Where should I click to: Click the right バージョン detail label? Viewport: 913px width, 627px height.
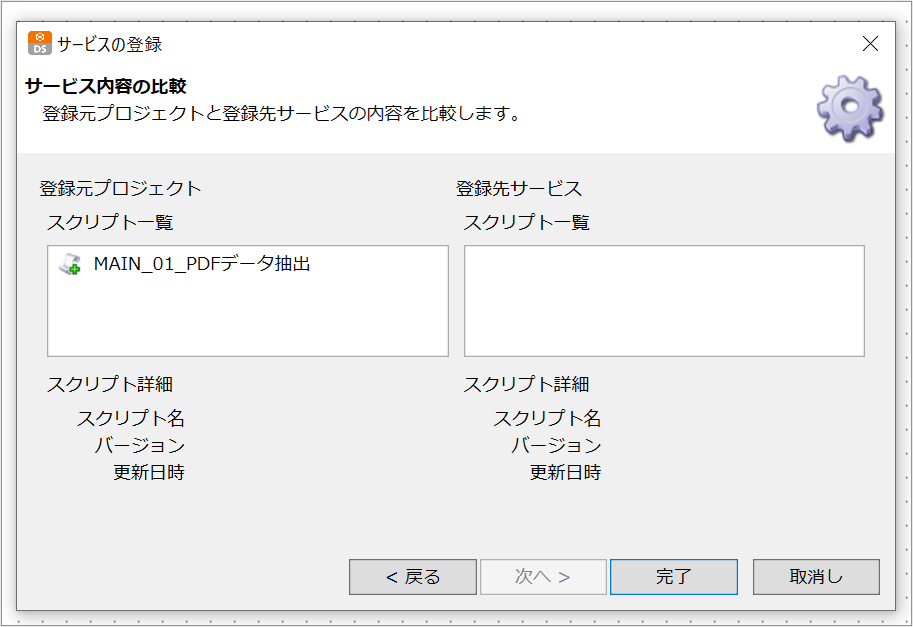point(555,445)
